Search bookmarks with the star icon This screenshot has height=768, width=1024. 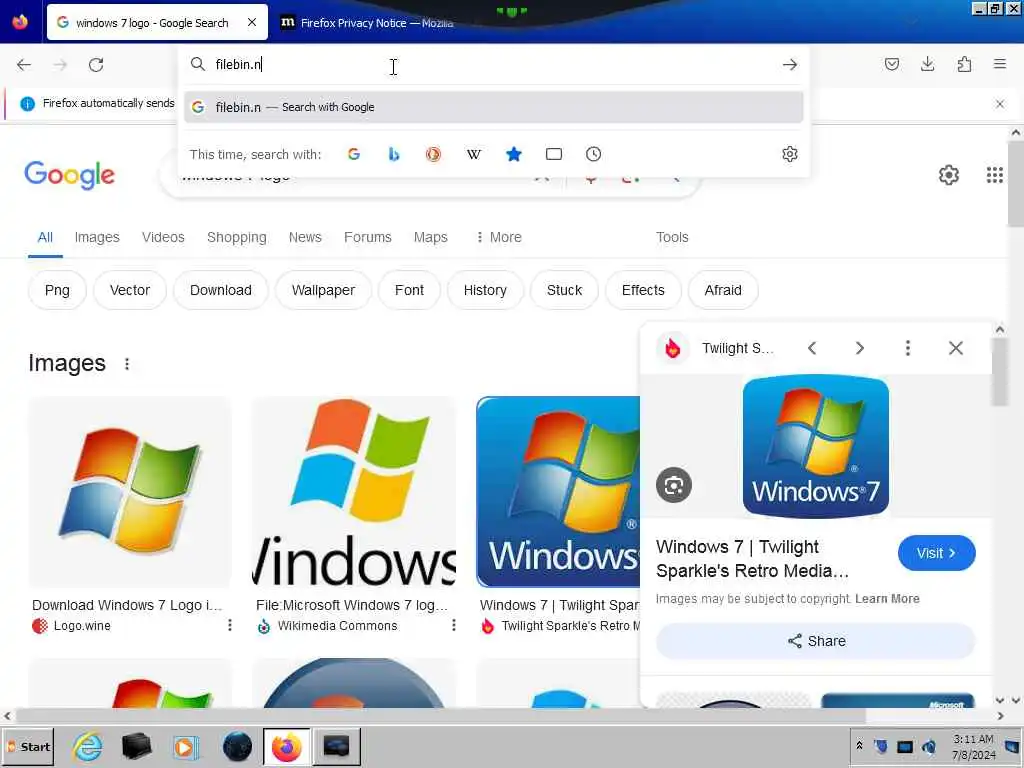(x=514, y=154)
